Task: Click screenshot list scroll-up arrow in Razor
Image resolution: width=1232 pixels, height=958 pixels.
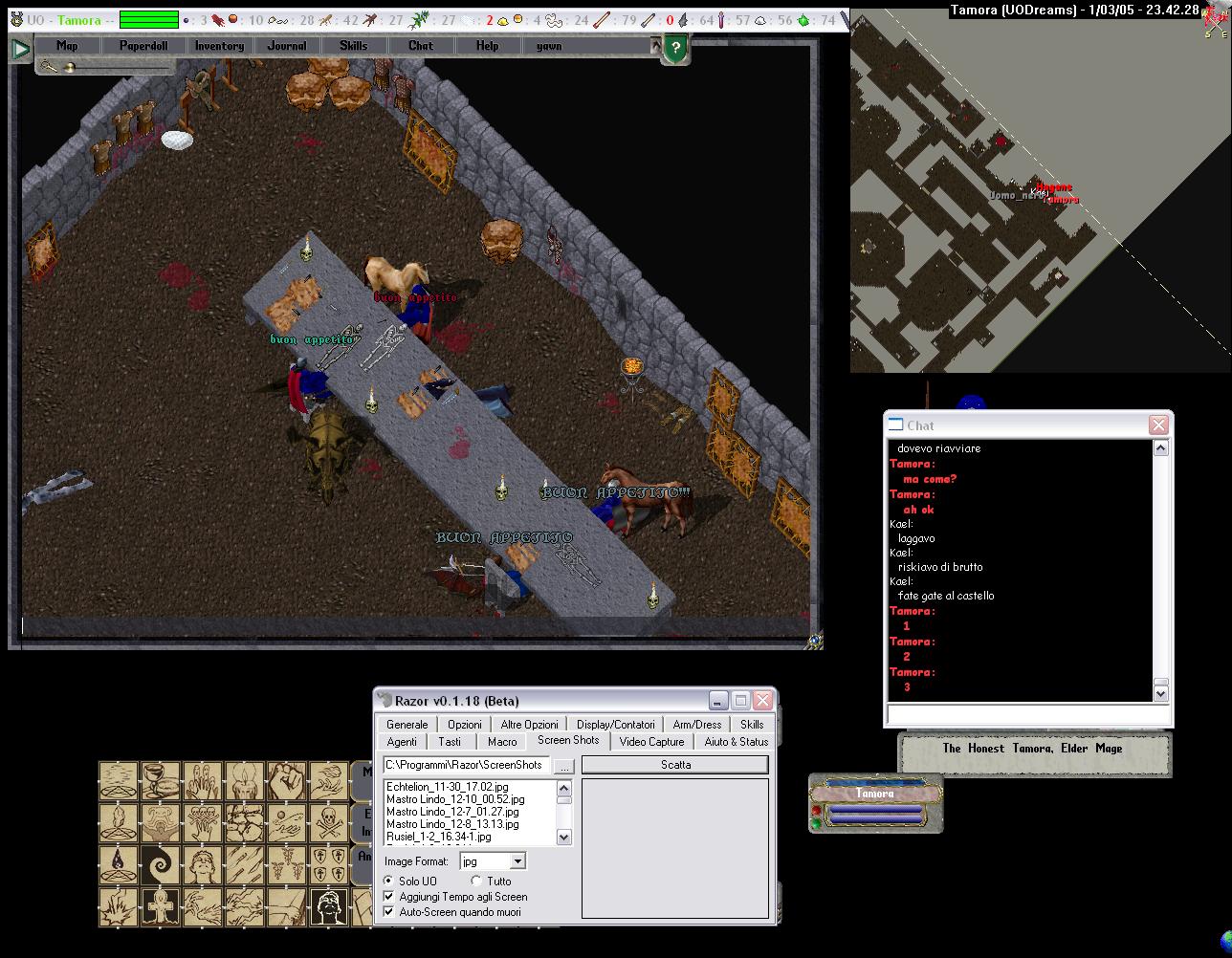Action: 564,788
